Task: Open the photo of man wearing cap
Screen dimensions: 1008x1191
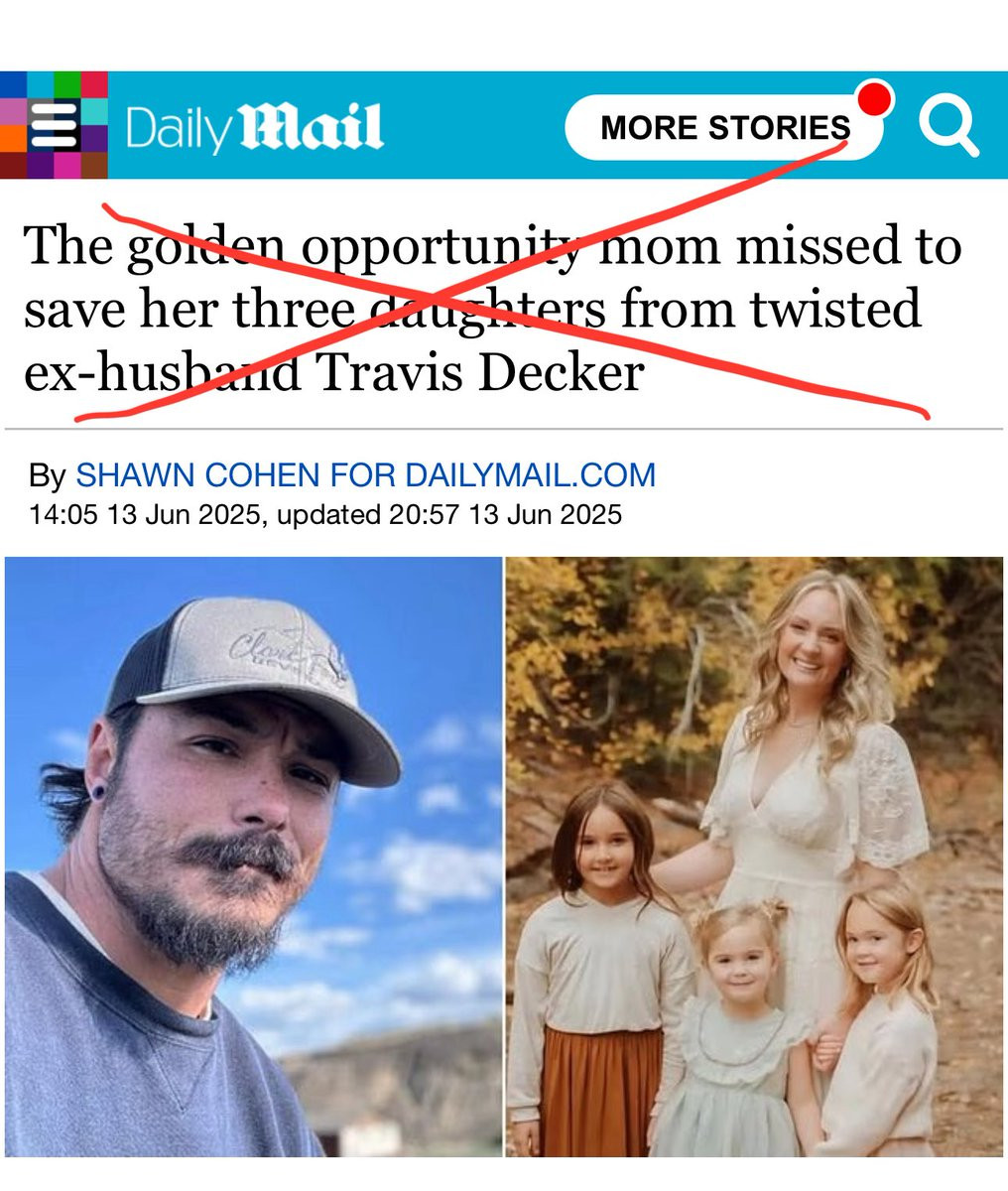Action: point(253,857)
